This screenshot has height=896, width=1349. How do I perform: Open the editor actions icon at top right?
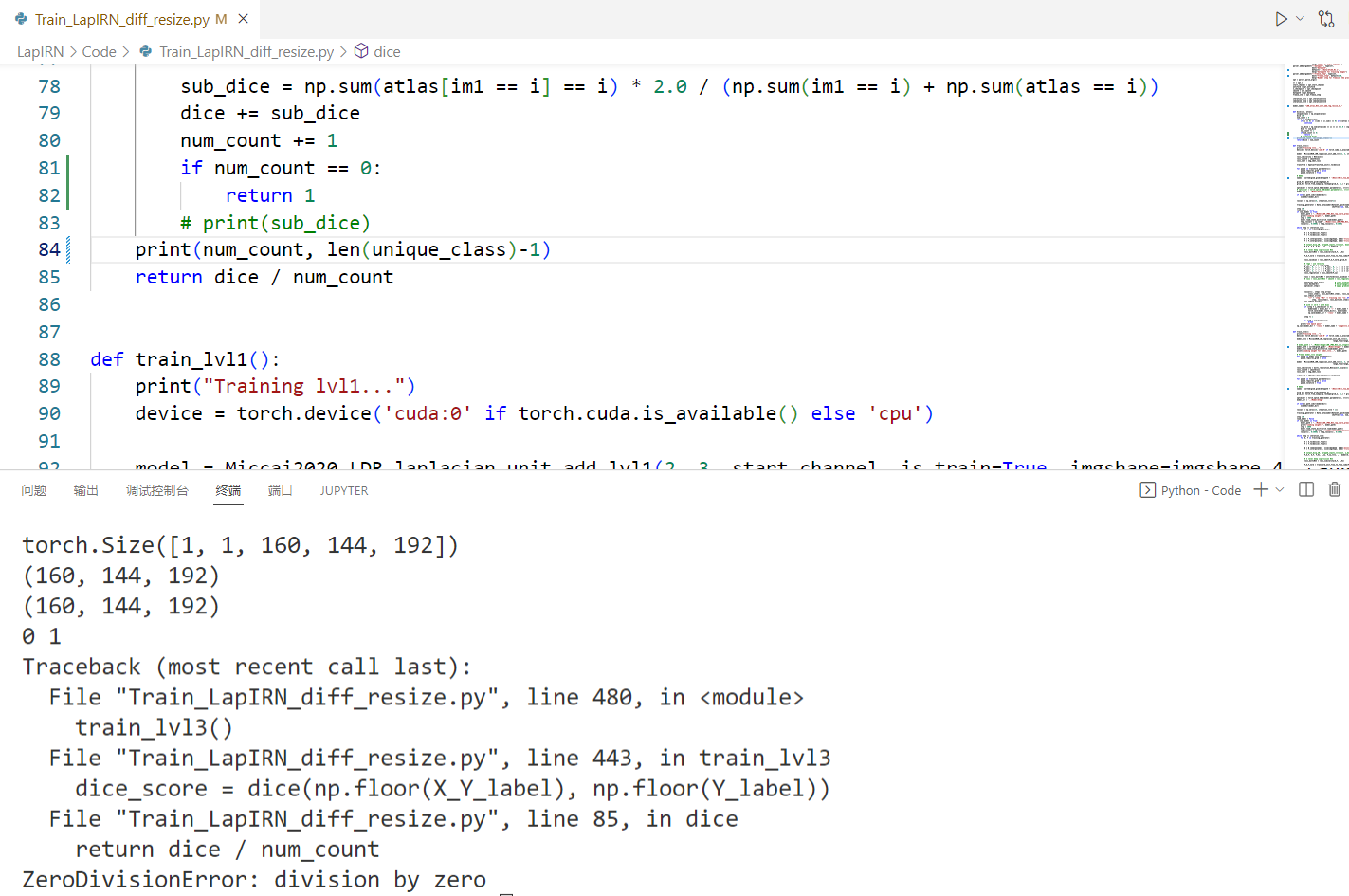point(1326,18)
